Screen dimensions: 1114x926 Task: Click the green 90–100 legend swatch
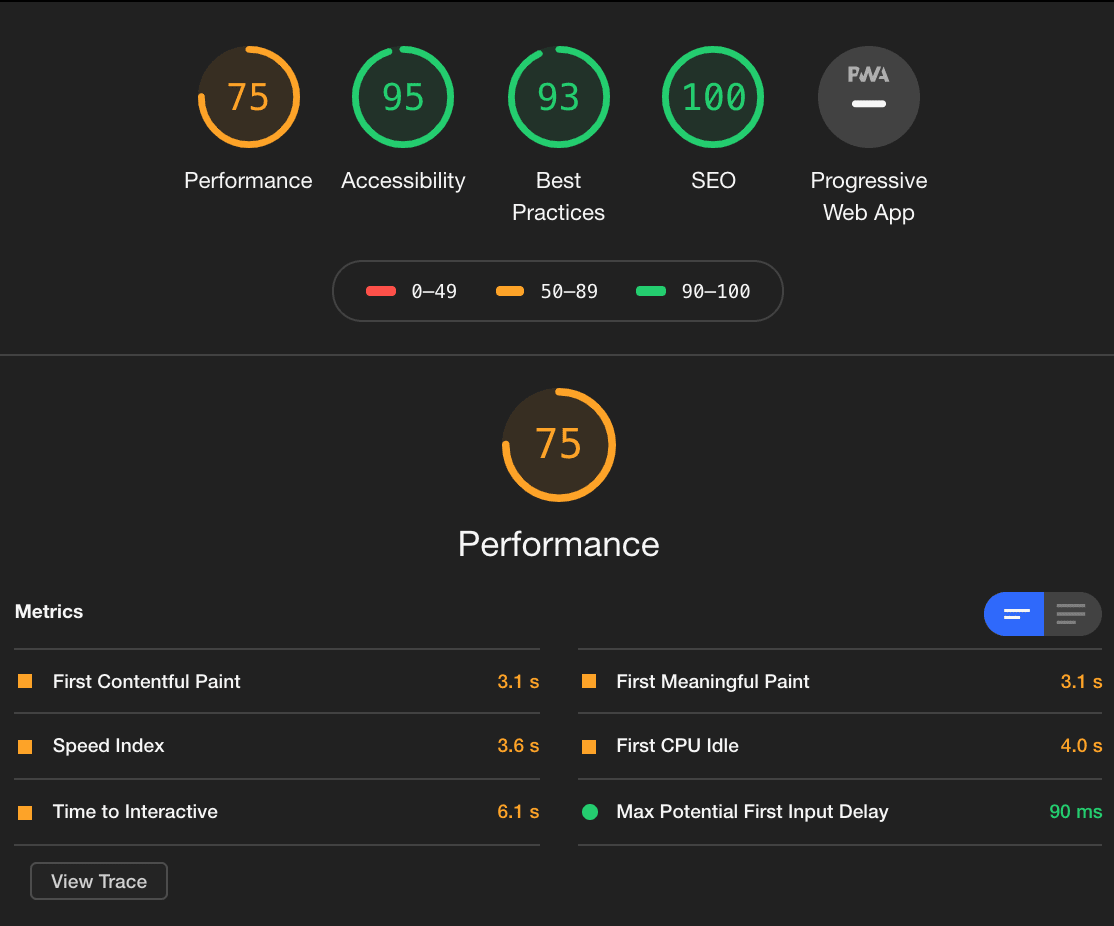pos(651,292)
